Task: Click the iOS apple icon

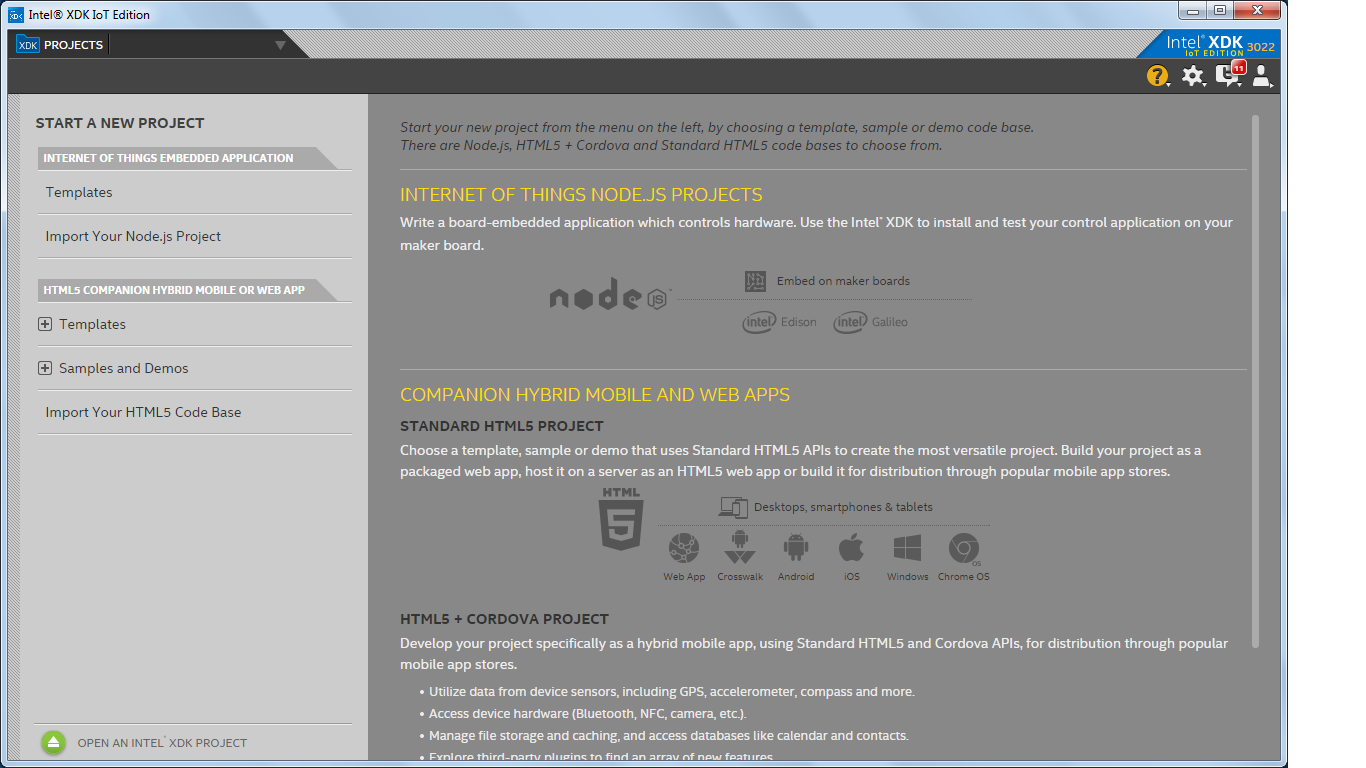Action: coord(851,548)
